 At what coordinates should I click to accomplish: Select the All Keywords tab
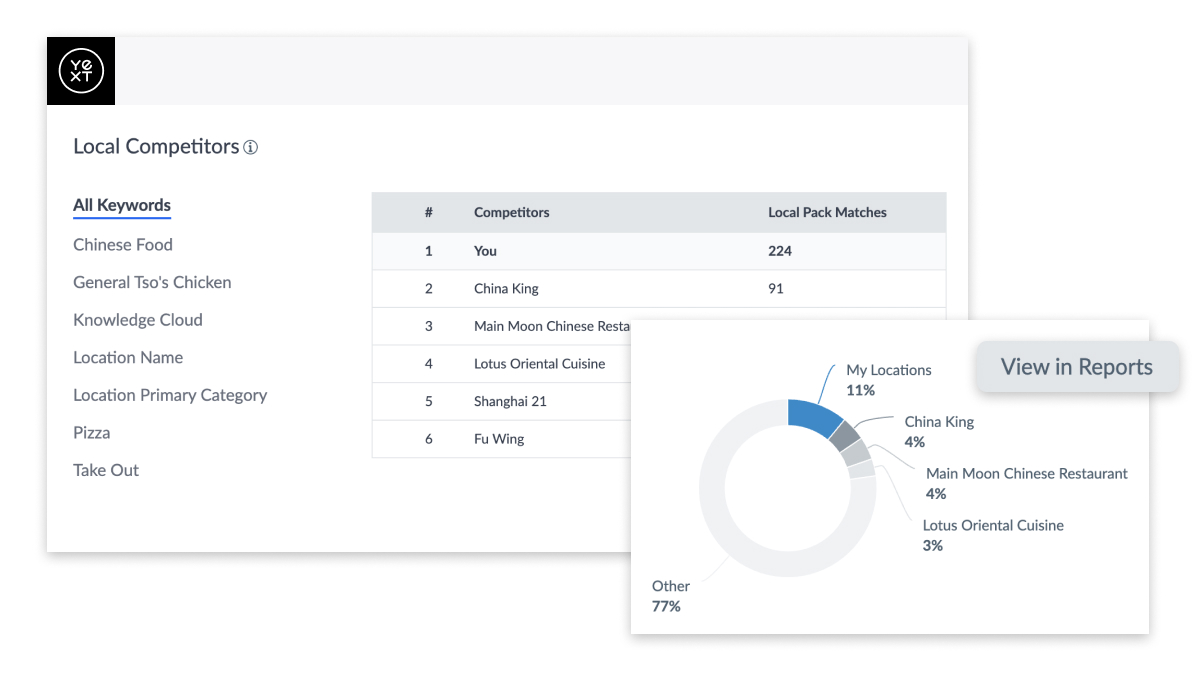coord(122,206)
